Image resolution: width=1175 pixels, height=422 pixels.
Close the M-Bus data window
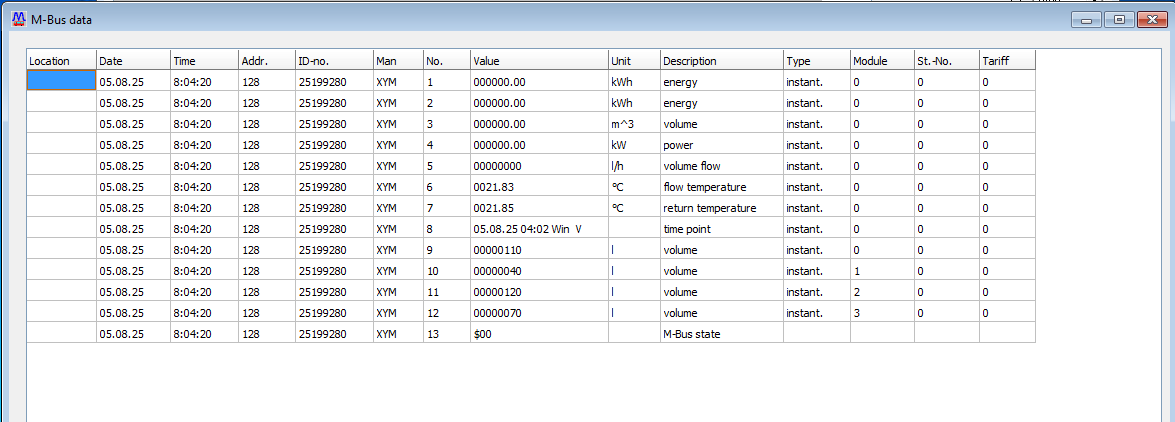point(1151,19)
